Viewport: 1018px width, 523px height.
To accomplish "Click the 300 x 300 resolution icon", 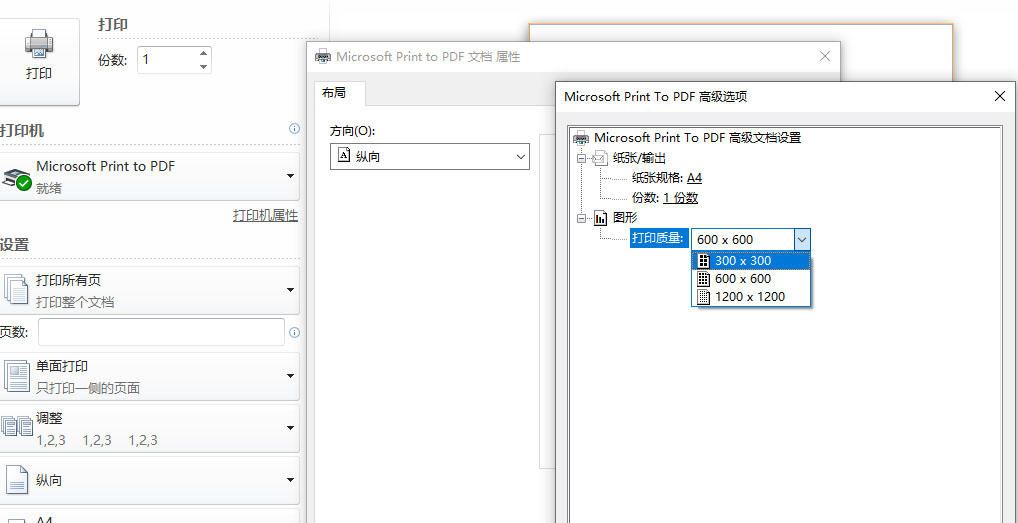I will pos(703,261).
